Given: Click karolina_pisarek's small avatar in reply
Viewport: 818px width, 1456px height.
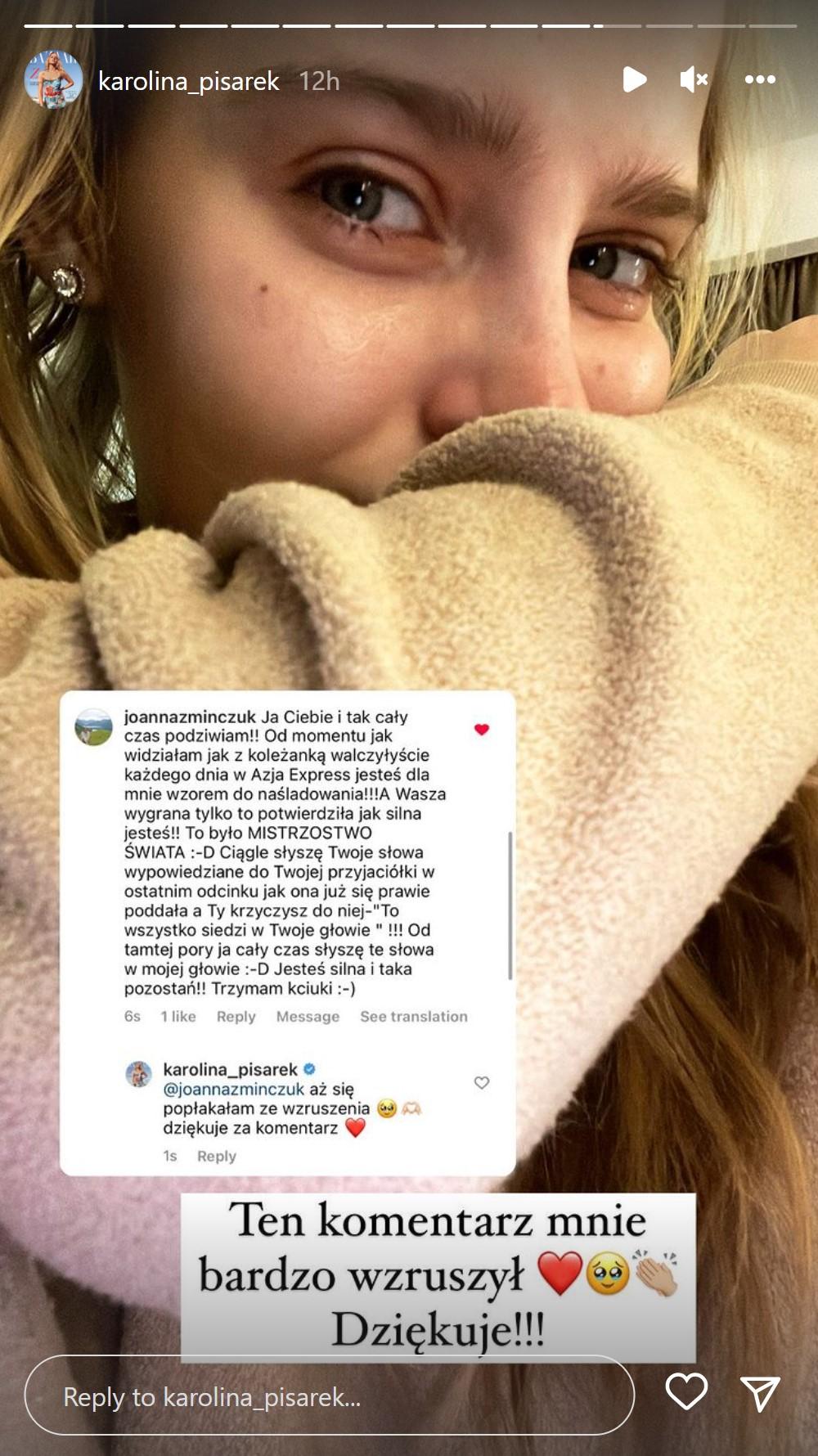Looking at the screenshot, I should pyautogui.click(x=139, y=1074).
